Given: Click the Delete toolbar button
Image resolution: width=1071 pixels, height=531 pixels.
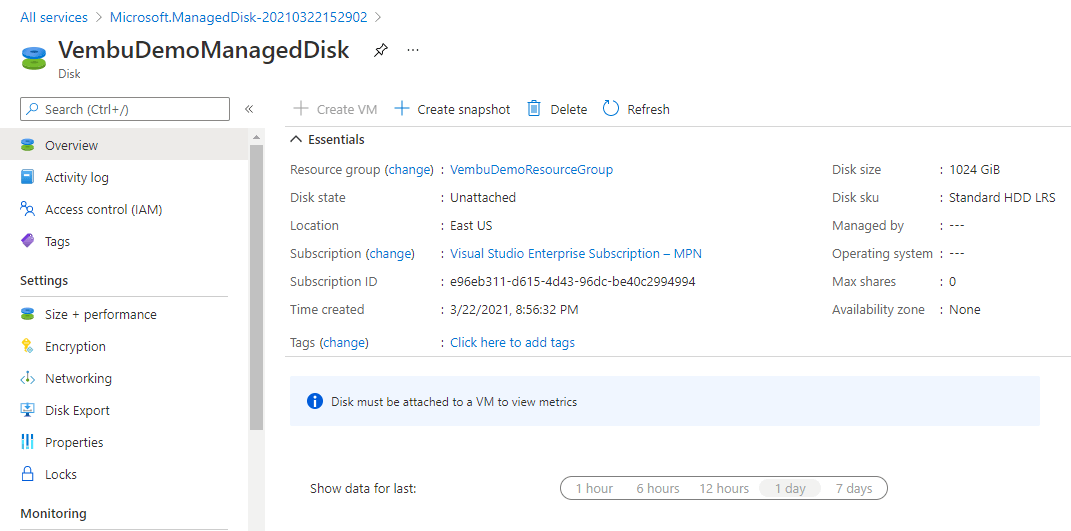Looking at the screenshot, I should (x=557, y=109).
